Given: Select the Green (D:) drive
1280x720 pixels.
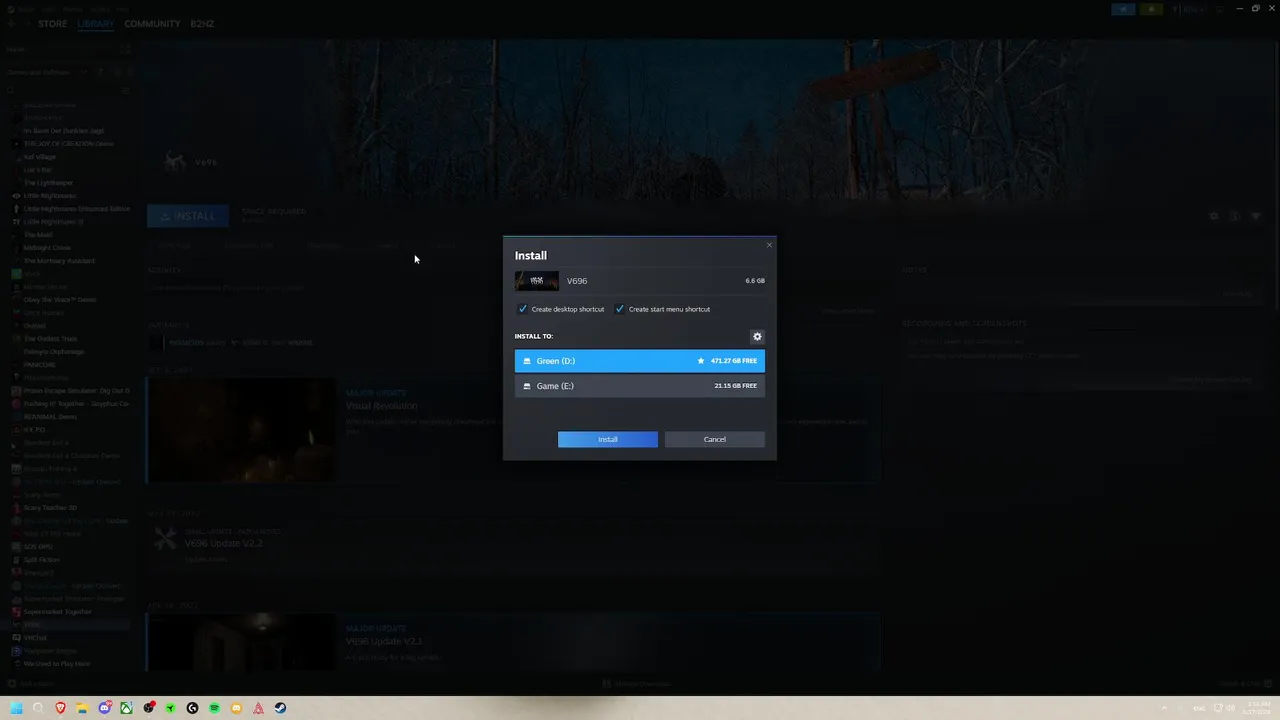Looking at the screenshot, I should [640, 361].
